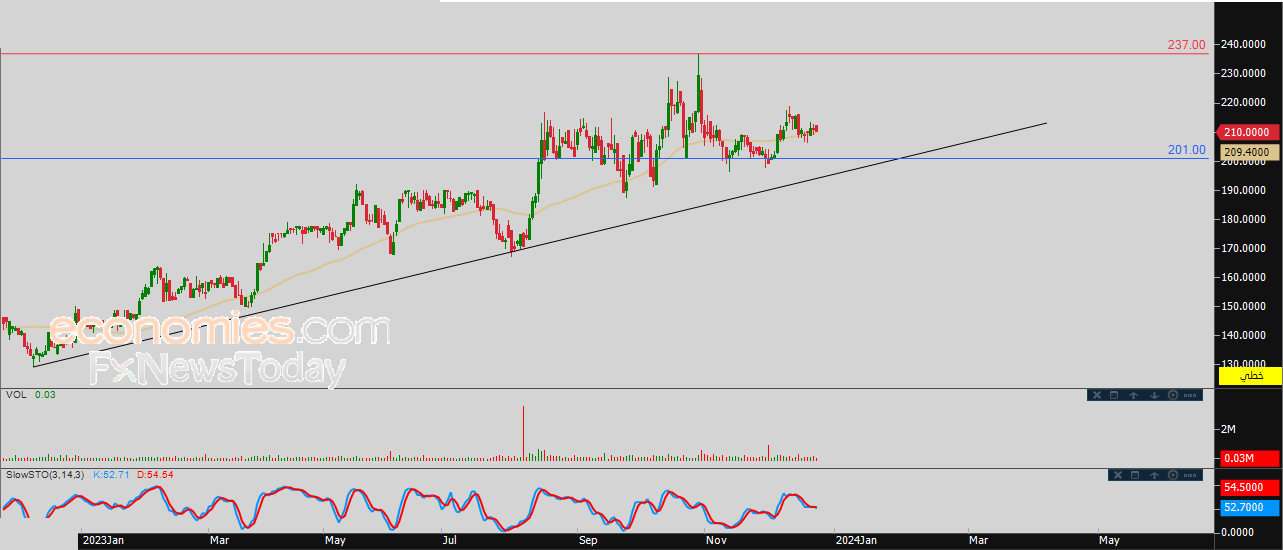Click the 2M volume axis label
The height and width of the screenshot is (550, 1283).
tap(1229, 429)
